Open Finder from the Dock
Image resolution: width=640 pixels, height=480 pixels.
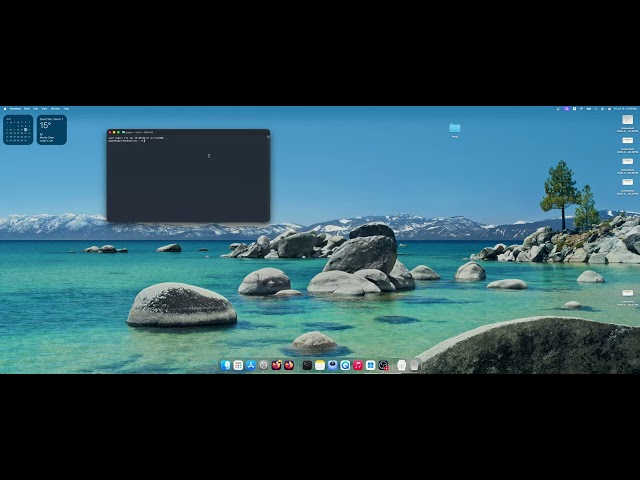coord(225,365)
